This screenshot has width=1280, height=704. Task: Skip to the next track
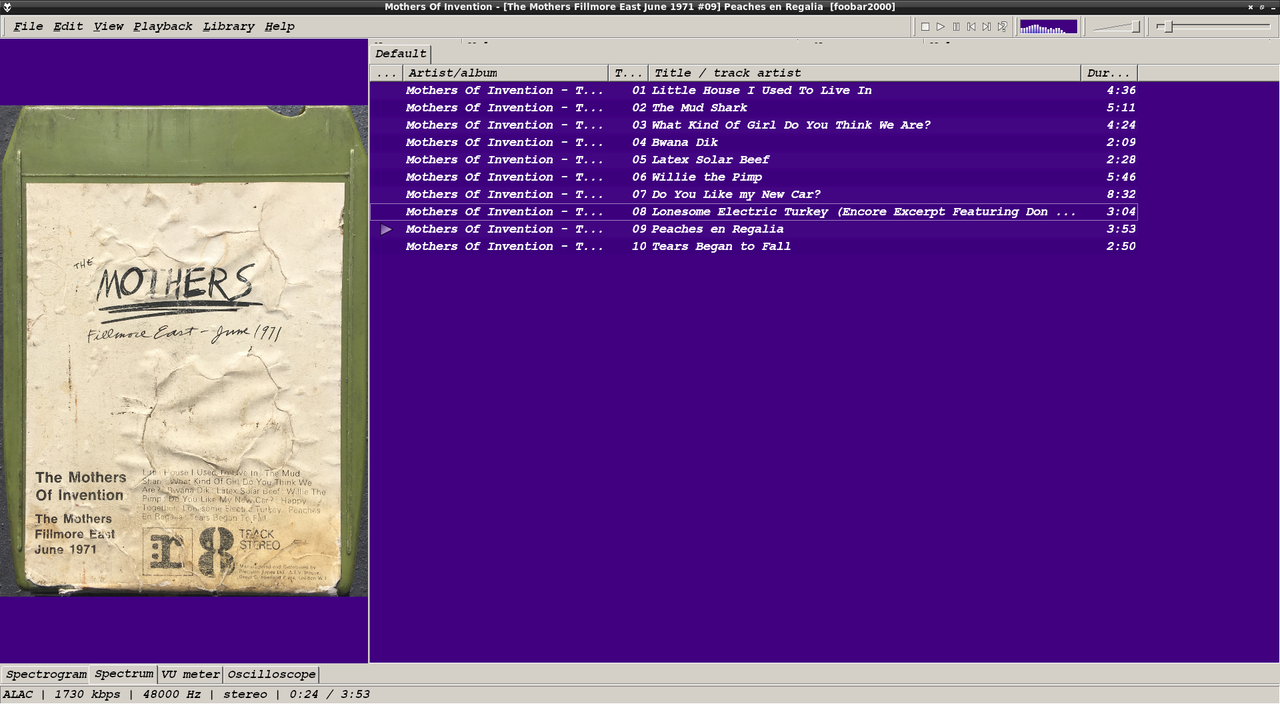point(986,27)
